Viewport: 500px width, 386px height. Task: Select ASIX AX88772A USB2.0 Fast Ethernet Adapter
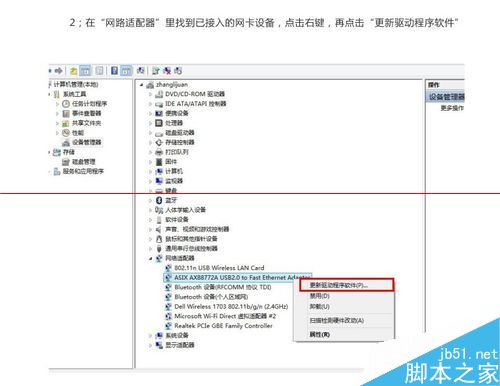238,278
